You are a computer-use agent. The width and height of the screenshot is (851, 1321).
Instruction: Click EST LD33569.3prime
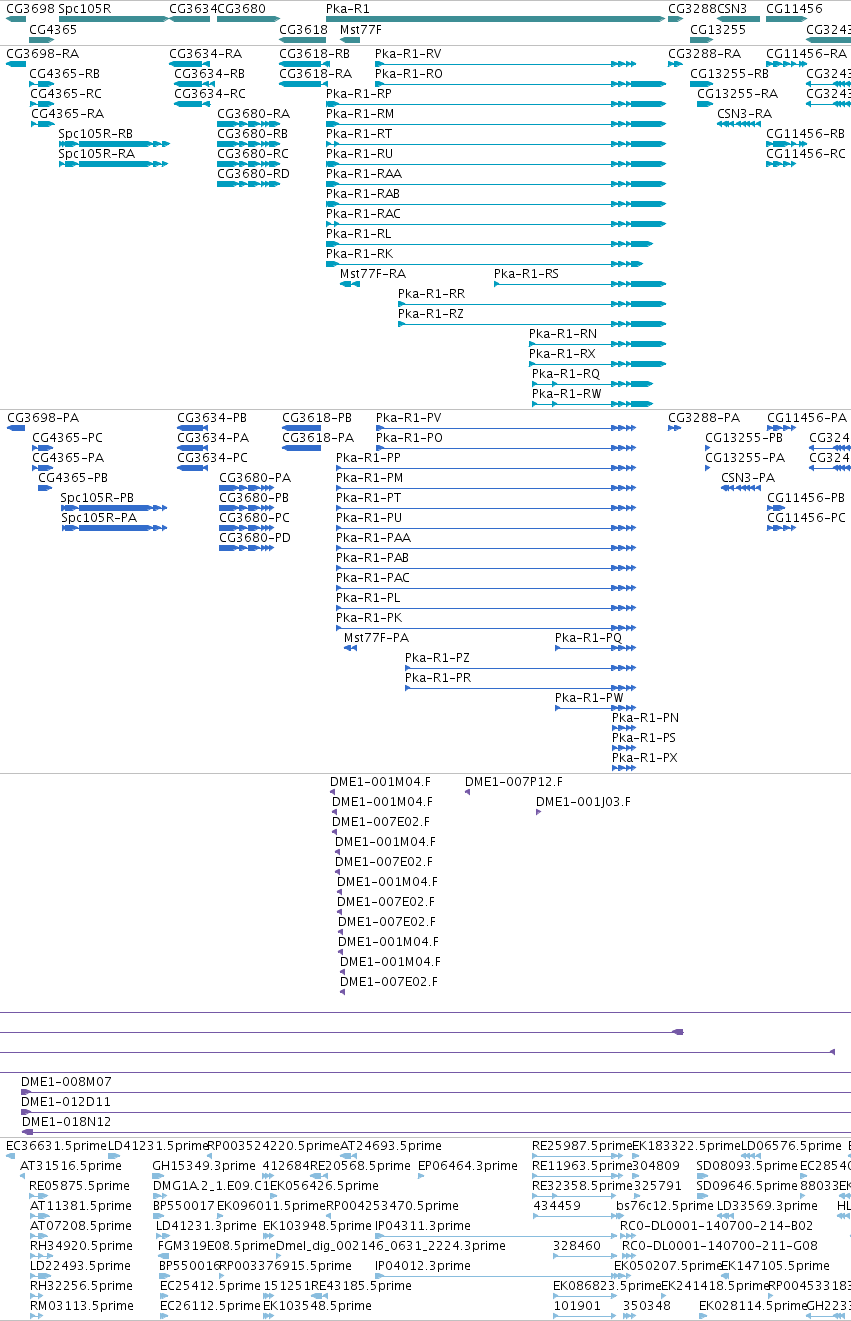pyautogui.click(x=768, y=1205)
